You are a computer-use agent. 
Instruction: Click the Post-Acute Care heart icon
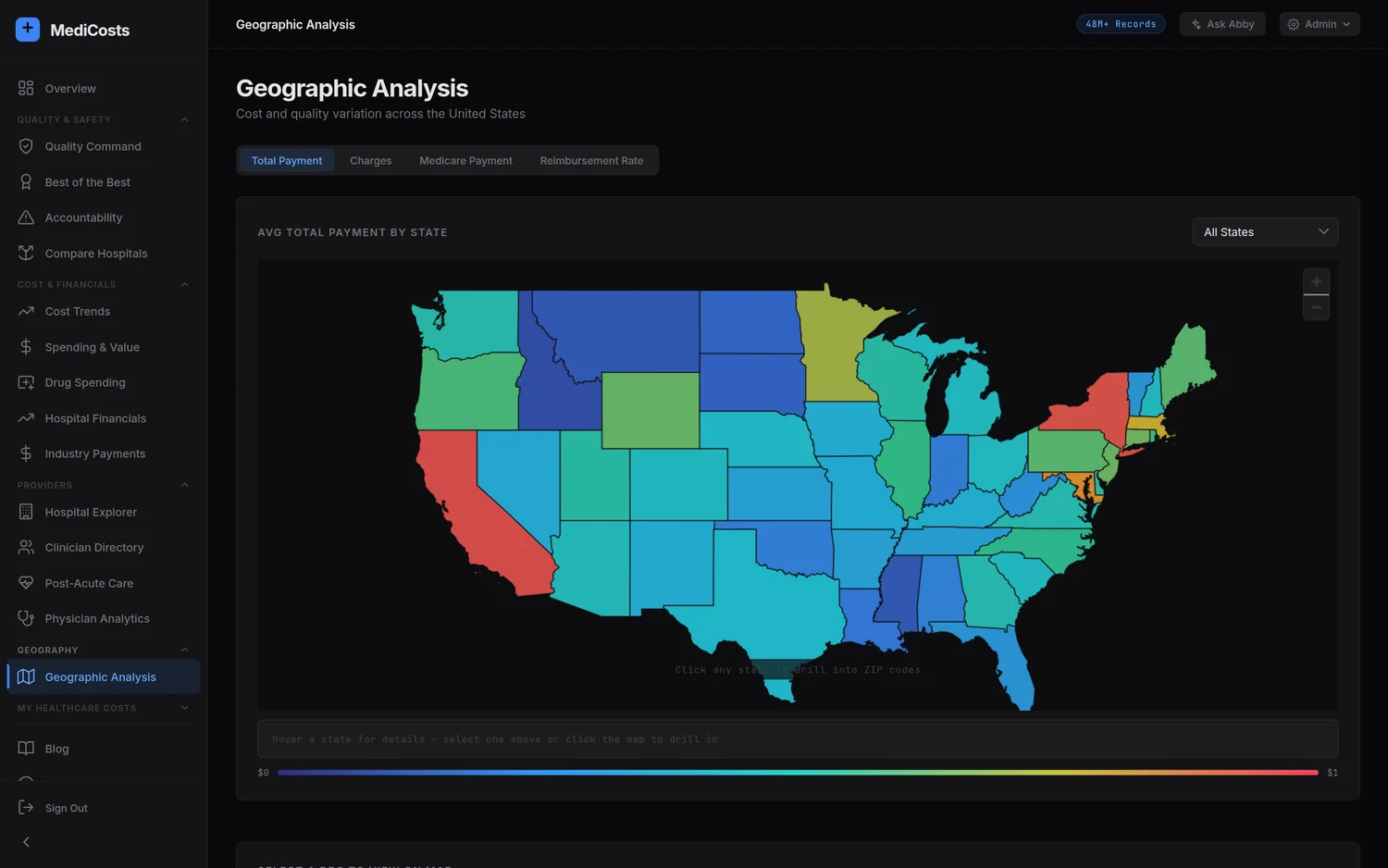click(26, 583)
